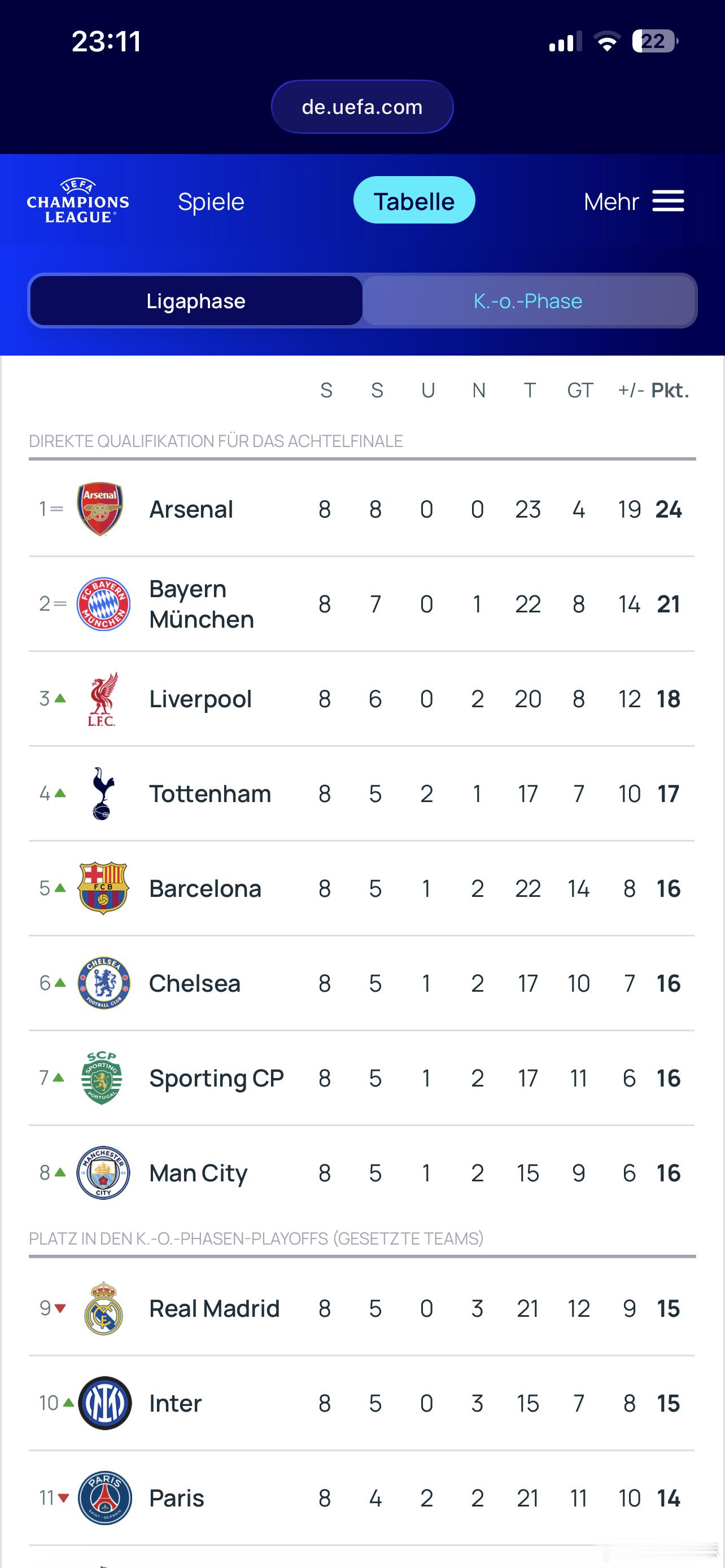
Task: Tap the Inter club crest
Action: click(104, 1403)
